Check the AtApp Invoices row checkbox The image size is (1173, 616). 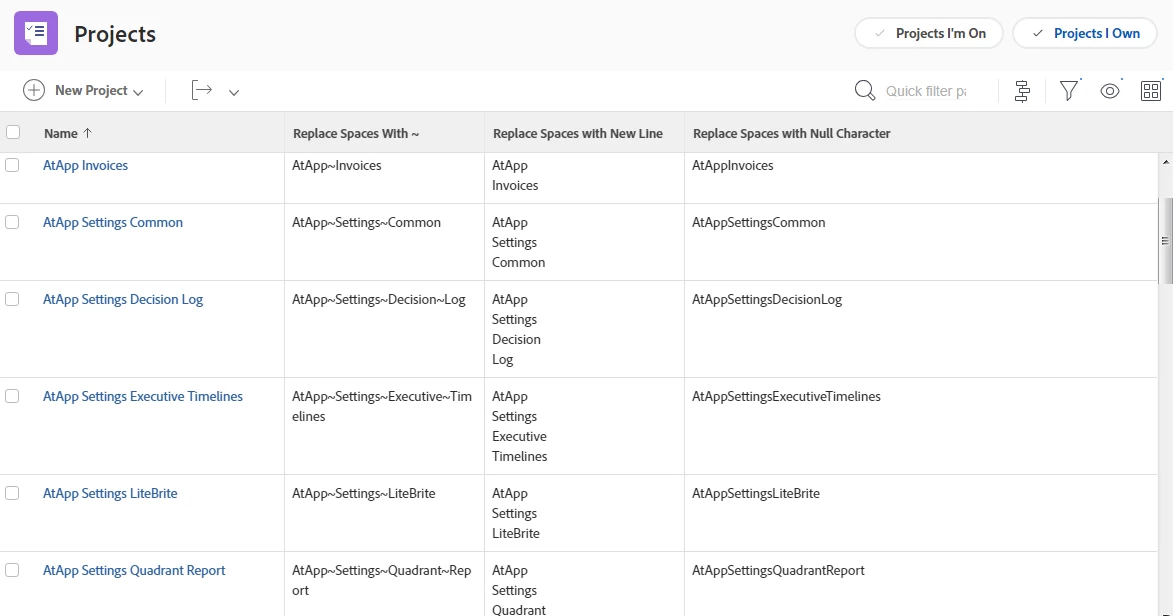coord(12,165)
